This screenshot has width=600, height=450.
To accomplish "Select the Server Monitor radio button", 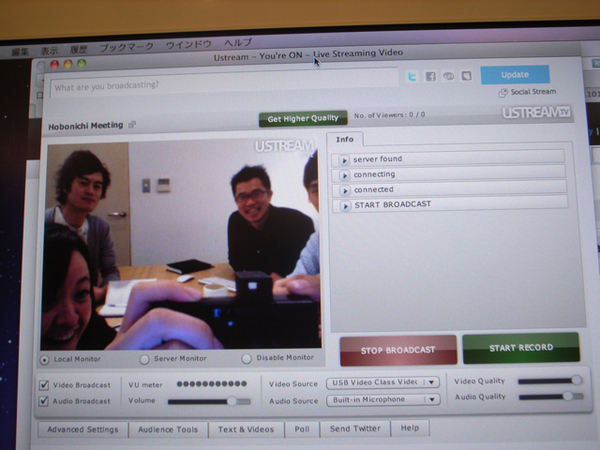I will pos(145,358).
